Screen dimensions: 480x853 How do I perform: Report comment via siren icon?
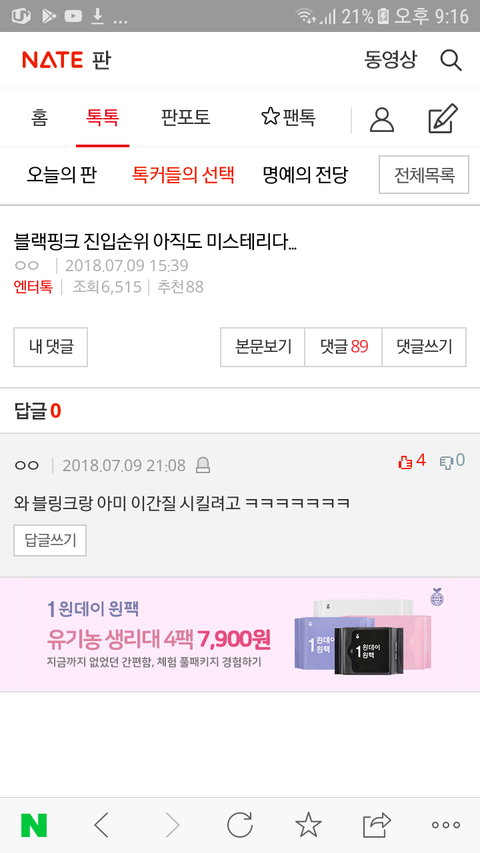[203, 466]
